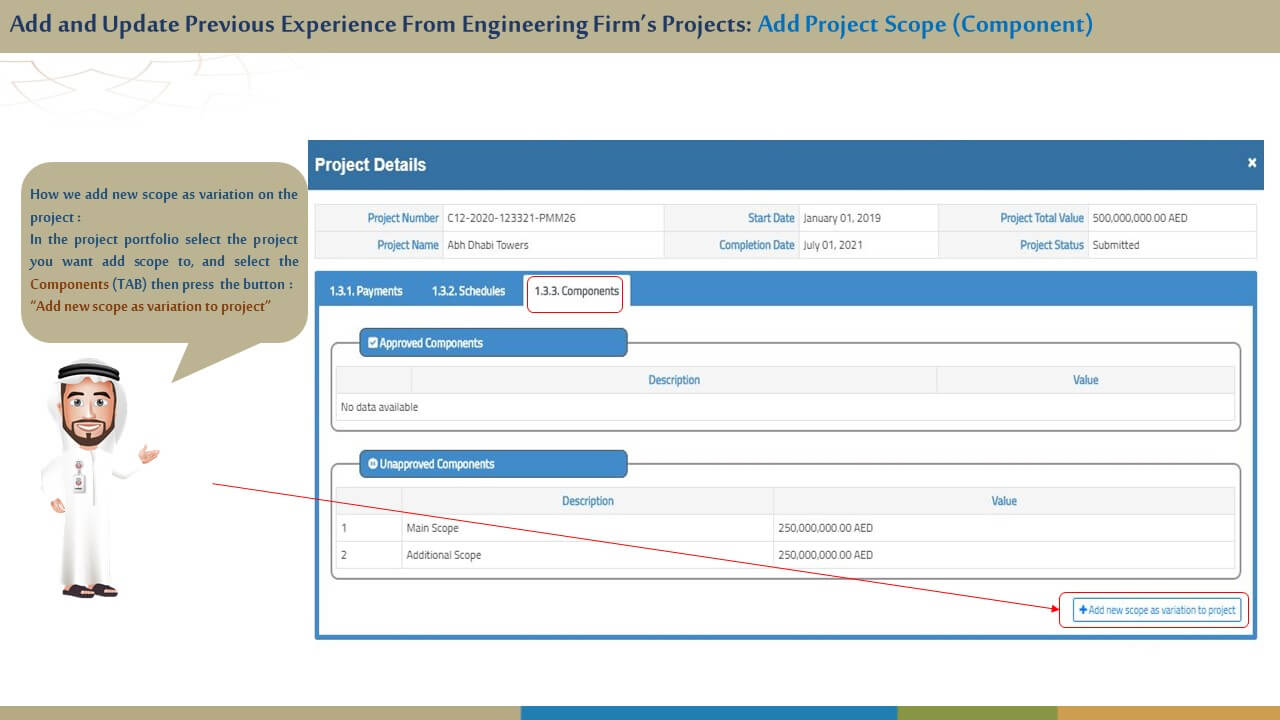Image resolution: width=1280 pixels, height=720 pixels.
Task: Click the Abh Dhabi Towers project name
Action: pyautogui.click(x=488, y=245)
